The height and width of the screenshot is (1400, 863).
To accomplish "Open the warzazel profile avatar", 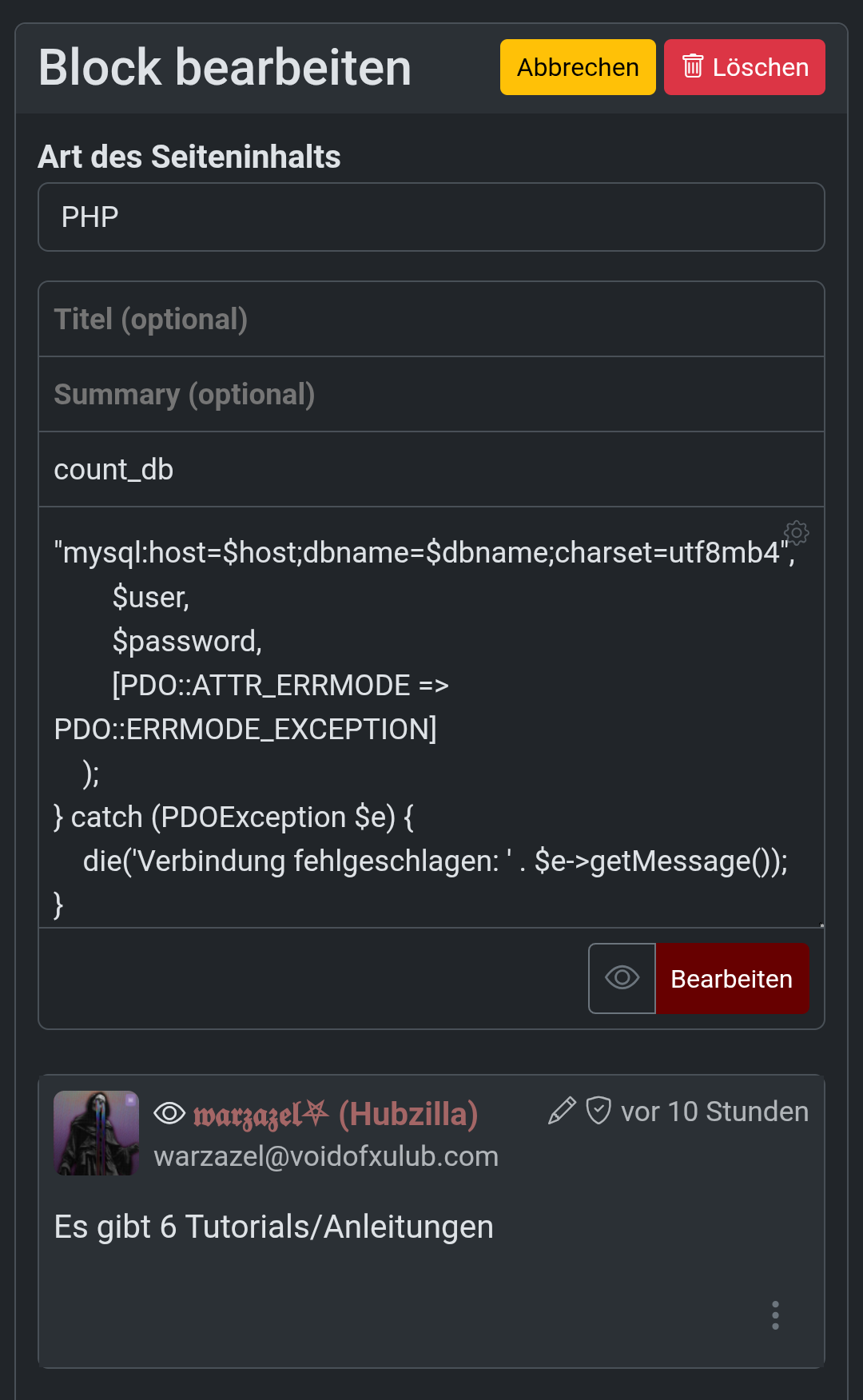I will [96, 1132].
